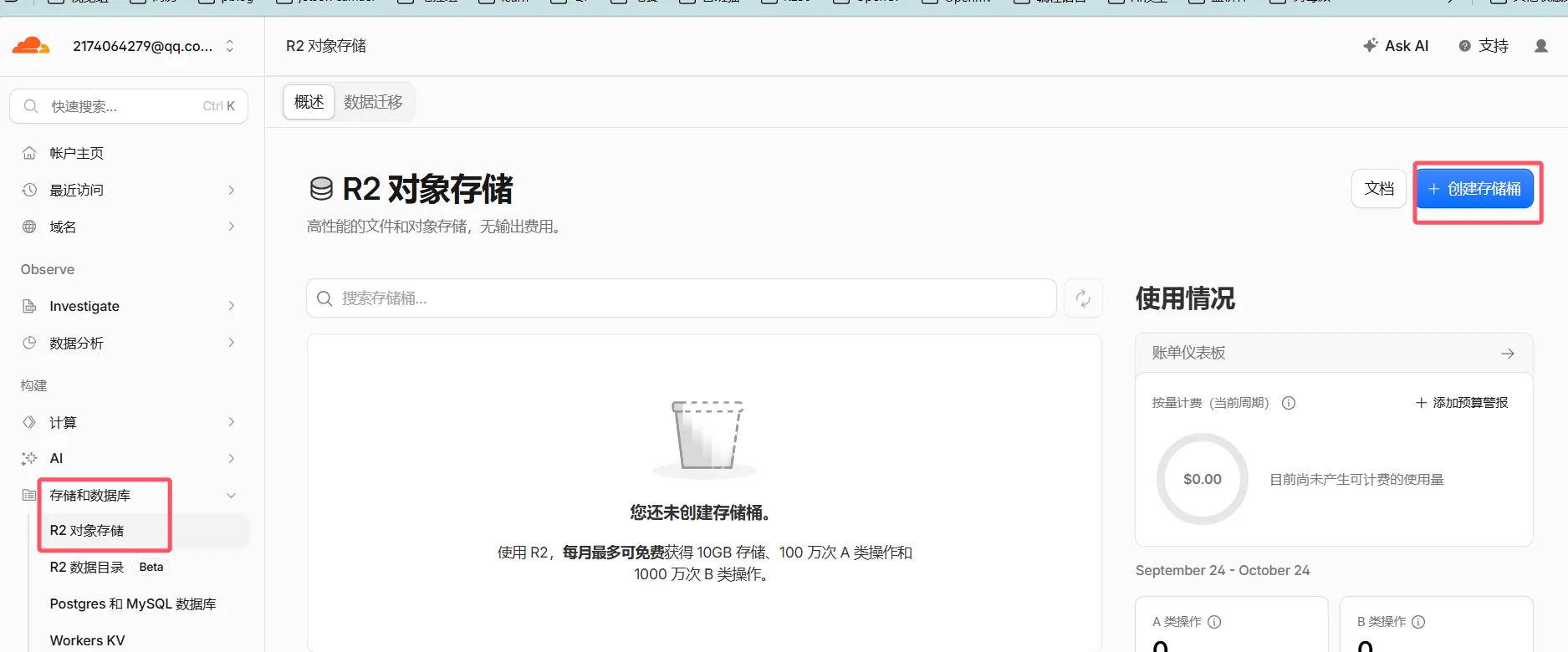
Task: Click the refresh bucket list icon
Action: tap(1083, 298)
